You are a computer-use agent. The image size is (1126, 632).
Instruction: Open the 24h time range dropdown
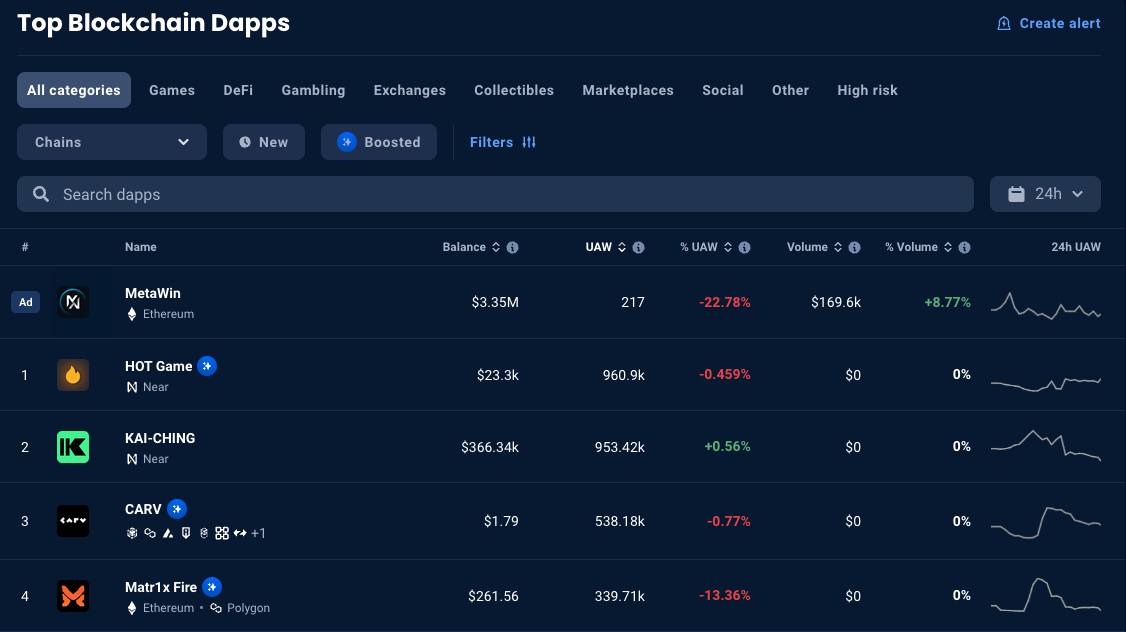pyautogui.click(x=1045, y=194)
